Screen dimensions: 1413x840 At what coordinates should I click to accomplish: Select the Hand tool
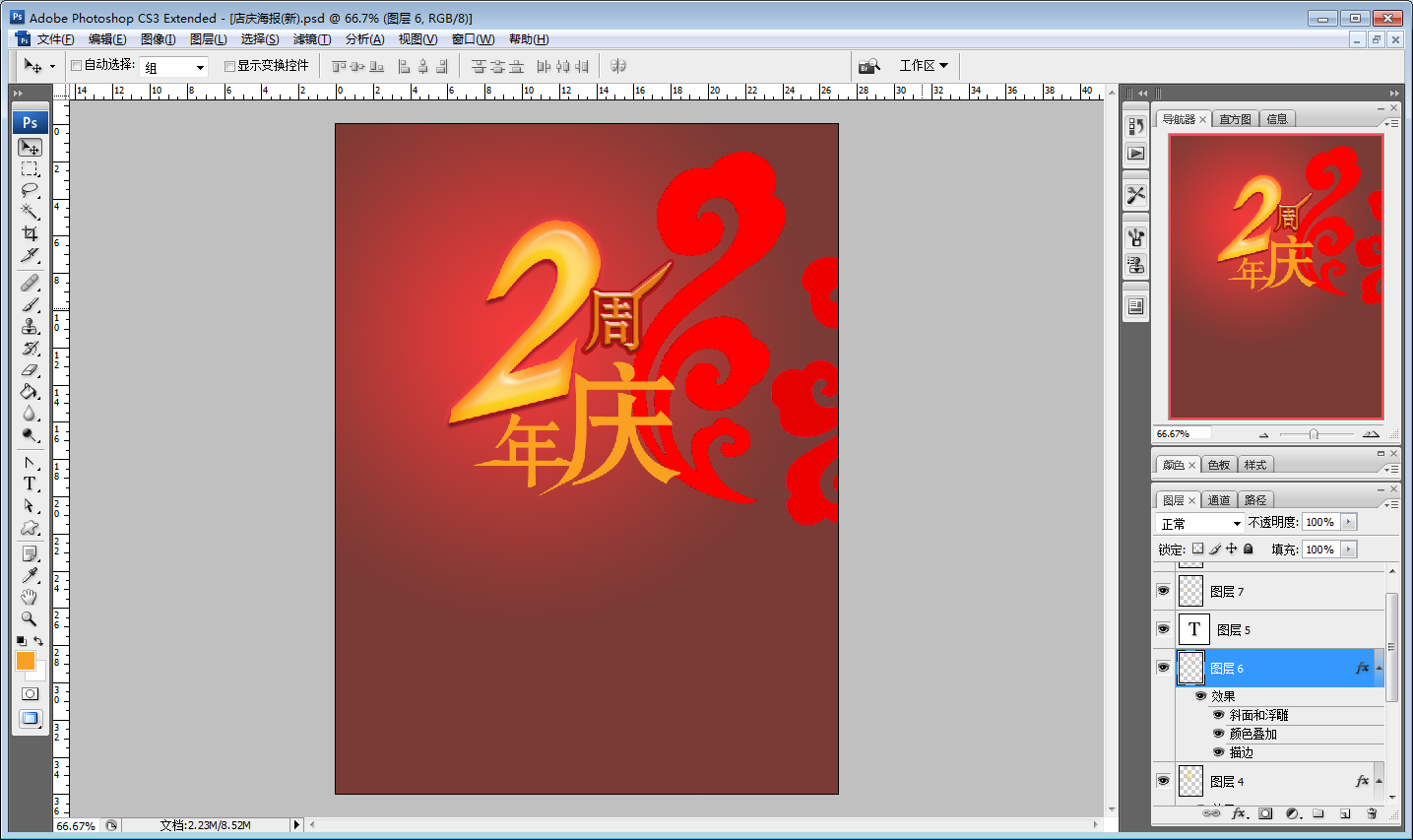(30, 598)
